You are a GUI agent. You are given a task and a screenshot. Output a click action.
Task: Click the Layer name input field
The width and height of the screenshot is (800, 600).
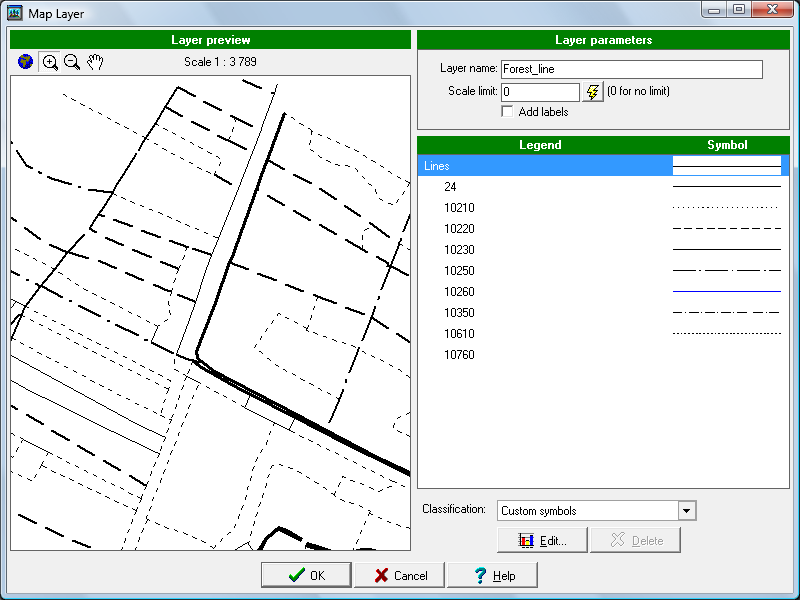[x=631, y=70]
